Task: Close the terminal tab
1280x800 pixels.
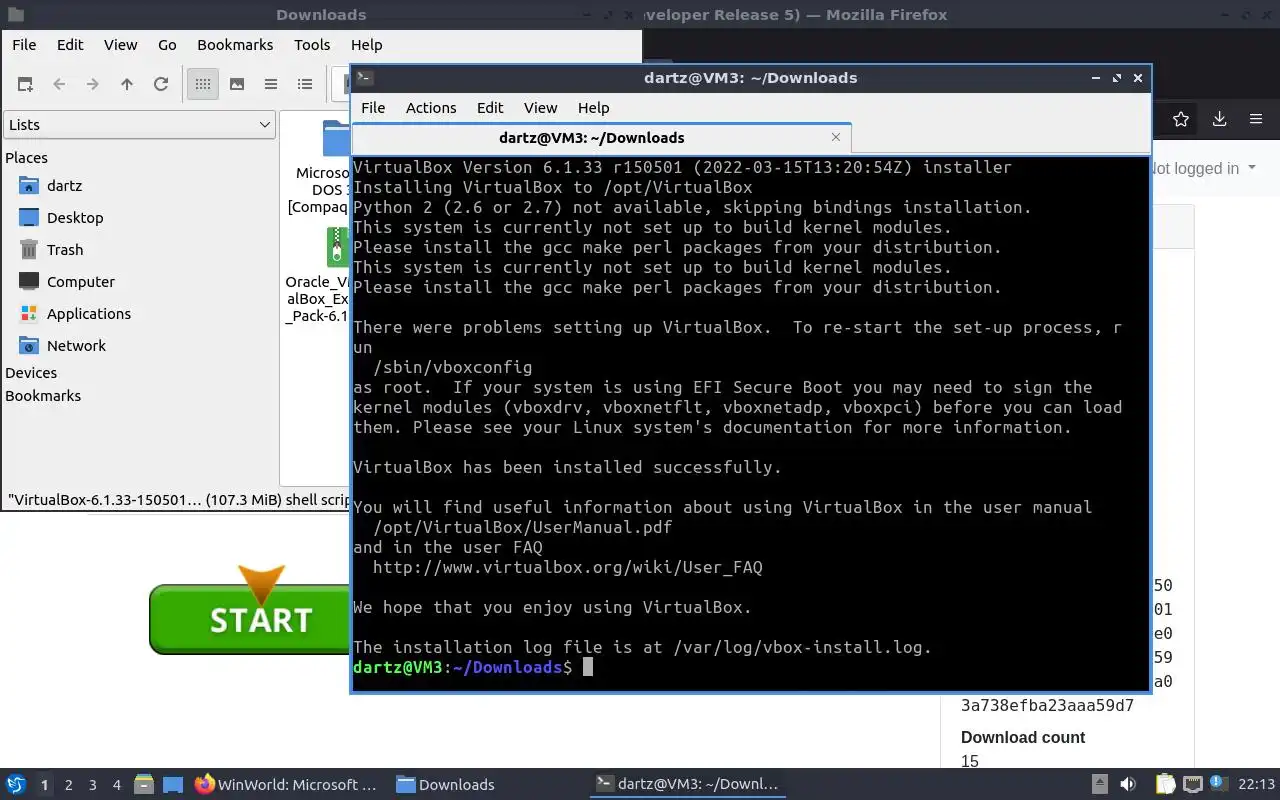Action: [x=836, y=137]
